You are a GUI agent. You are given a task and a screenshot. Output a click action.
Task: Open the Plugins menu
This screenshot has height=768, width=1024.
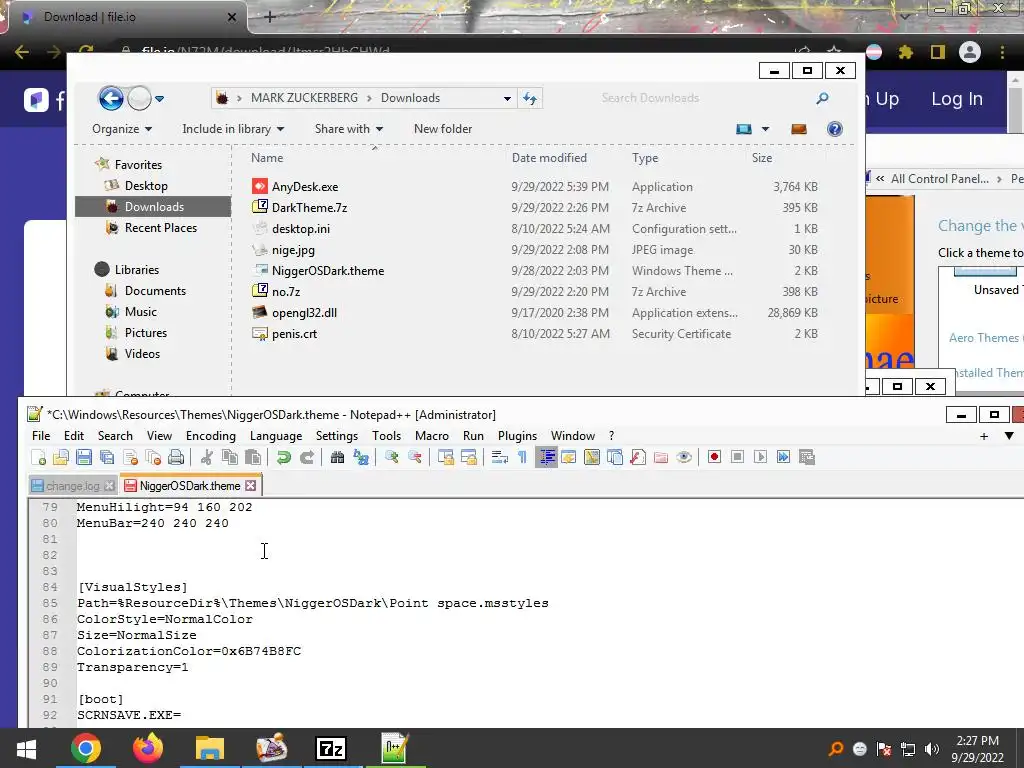coord(517,436)
